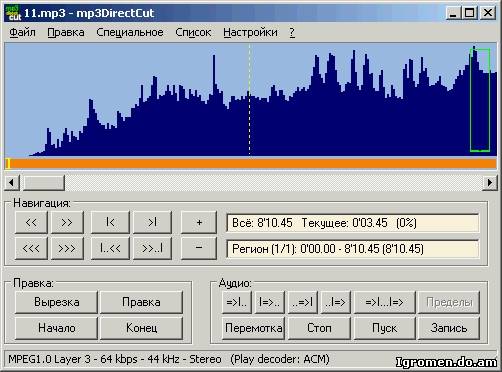The height and width of the screenshot is (372, 502).
Task: Click the green volume level box in the waveform
Action: (x=480, y=100)
